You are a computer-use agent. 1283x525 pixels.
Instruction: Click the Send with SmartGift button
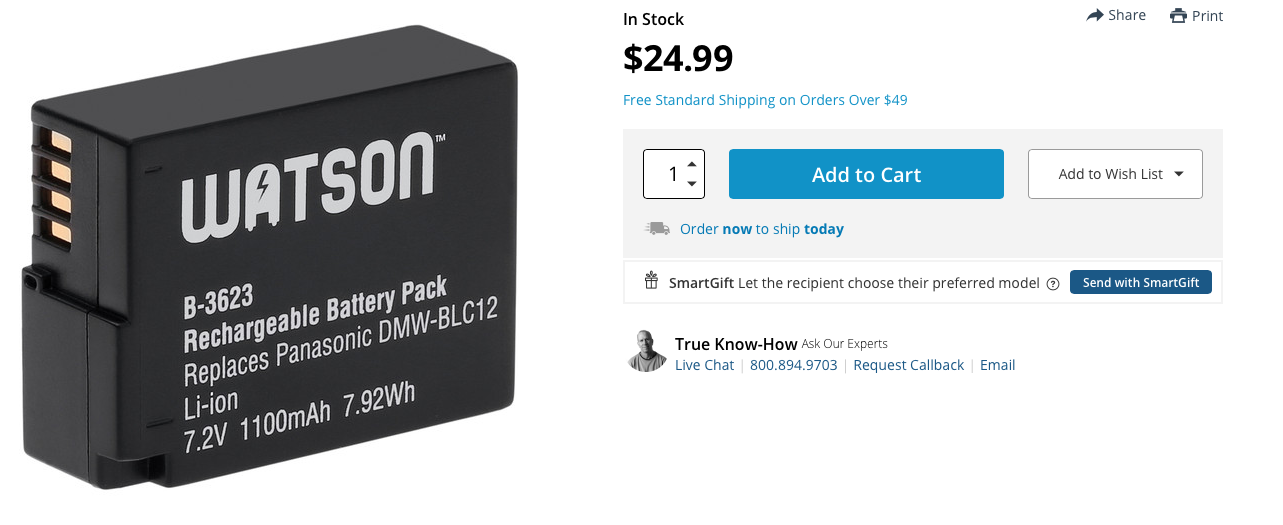tap(1141, 282)
